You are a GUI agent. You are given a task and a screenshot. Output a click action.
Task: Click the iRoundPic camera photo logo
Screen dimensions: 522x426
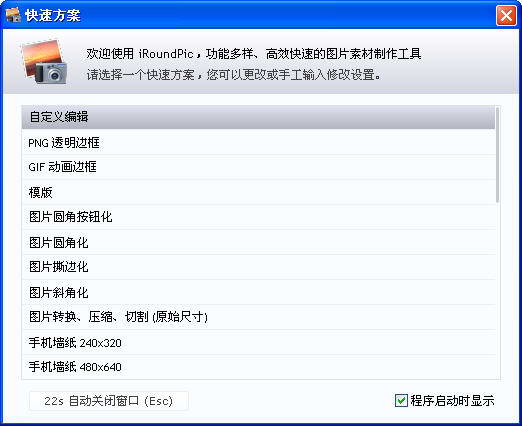tap(44, 62)
